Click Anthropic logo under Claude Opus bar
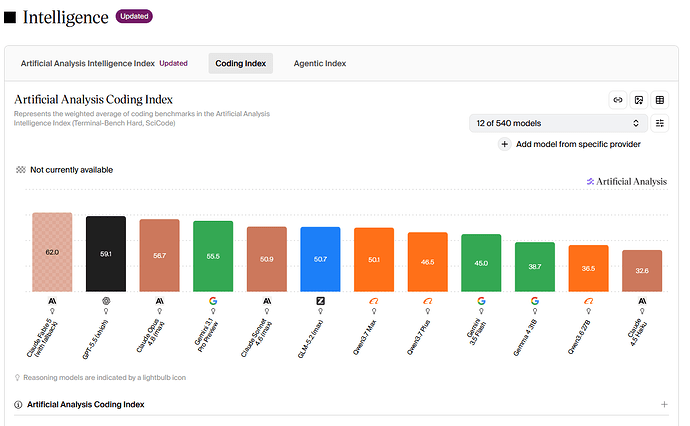690x426 pixels. [x=160, y=301]
